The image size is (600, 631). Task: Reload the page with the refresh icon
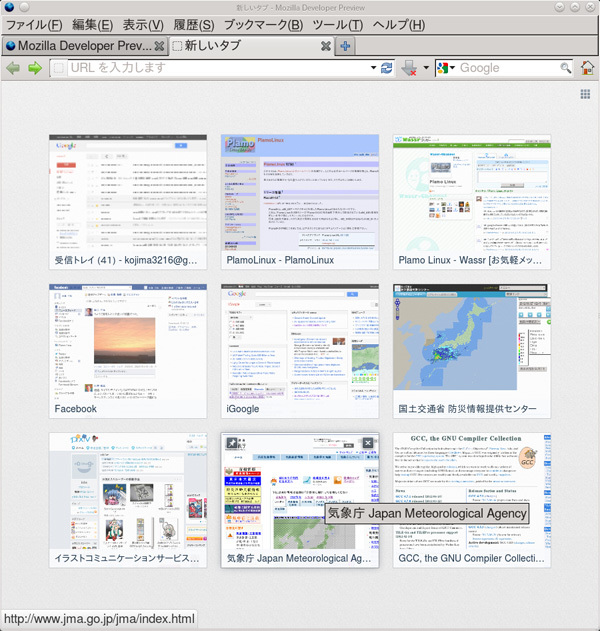point(387,68)
